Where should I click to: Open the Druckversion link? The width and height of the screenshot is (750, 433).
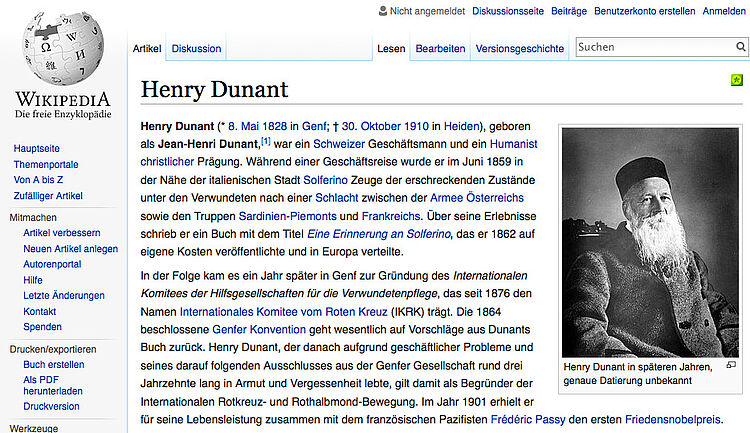[x=51, y=406]
